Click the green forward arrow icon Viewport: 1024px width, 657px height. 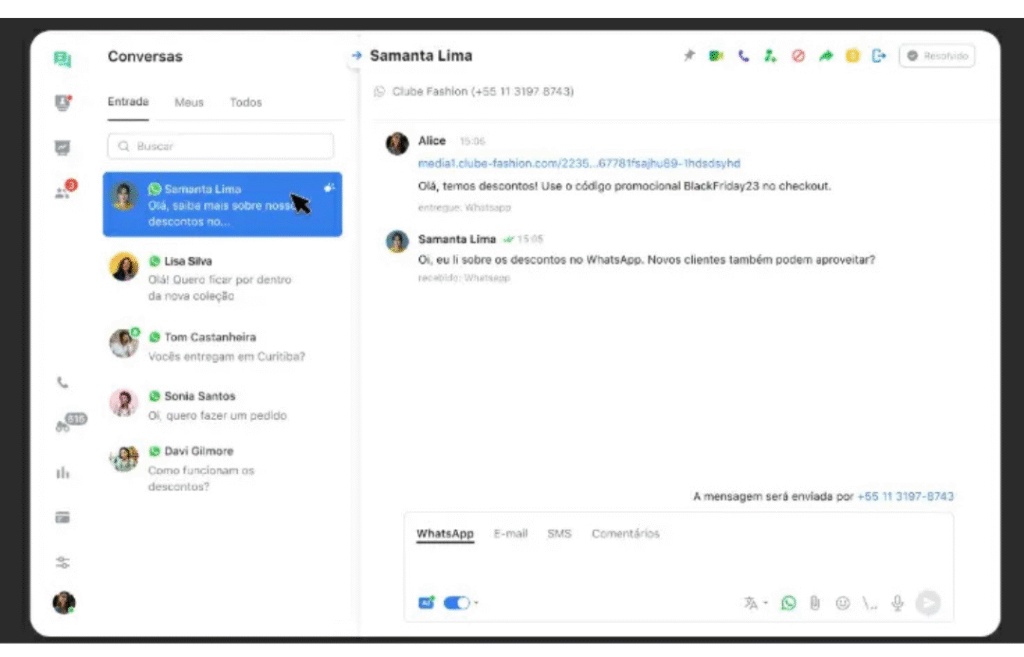pos(825,56)
